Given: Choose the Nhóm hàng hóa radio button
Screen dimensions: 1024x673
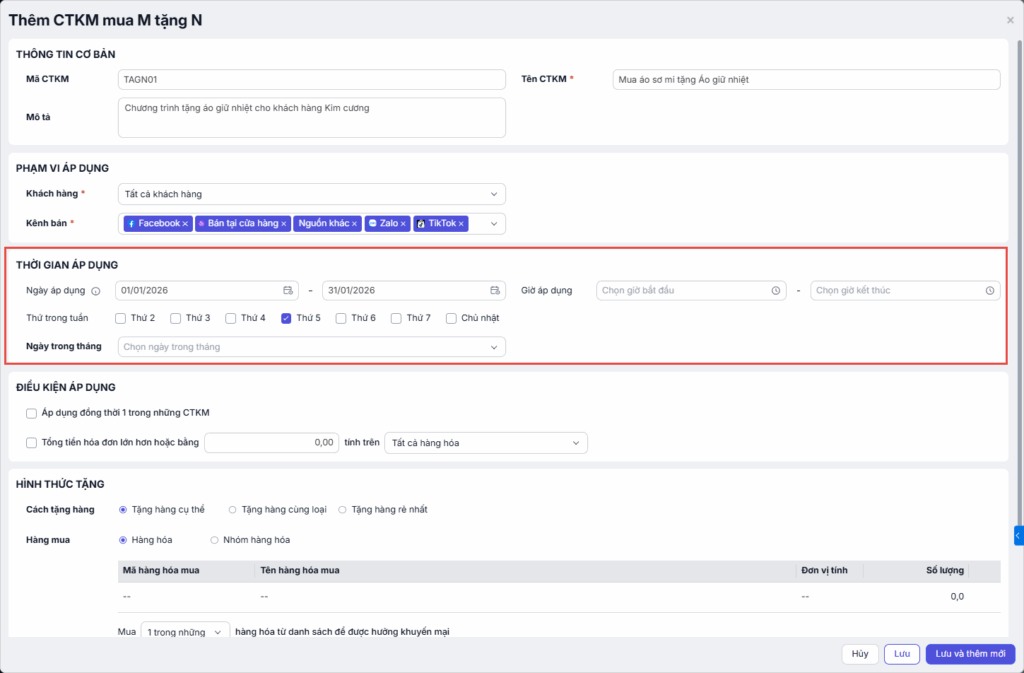Looking at the screenshot, I should pos(214,540).
